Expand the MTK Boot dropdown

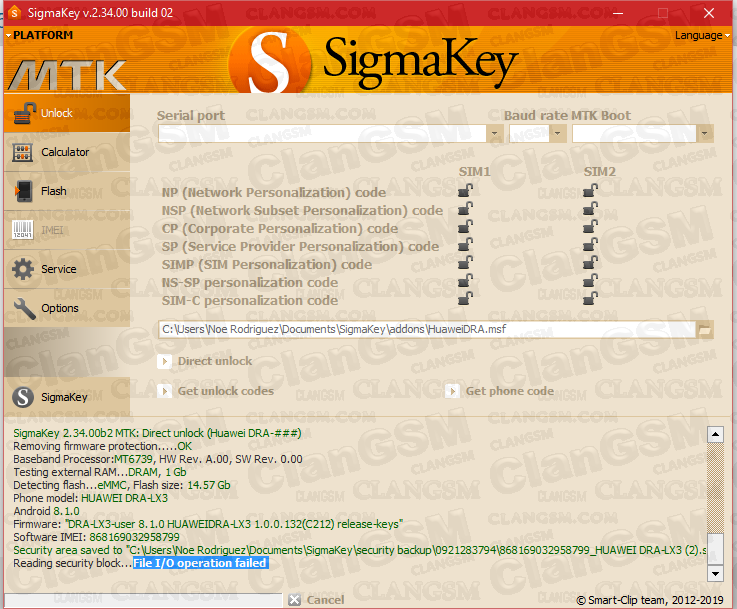pyautogui.click(x=704, y=133)
